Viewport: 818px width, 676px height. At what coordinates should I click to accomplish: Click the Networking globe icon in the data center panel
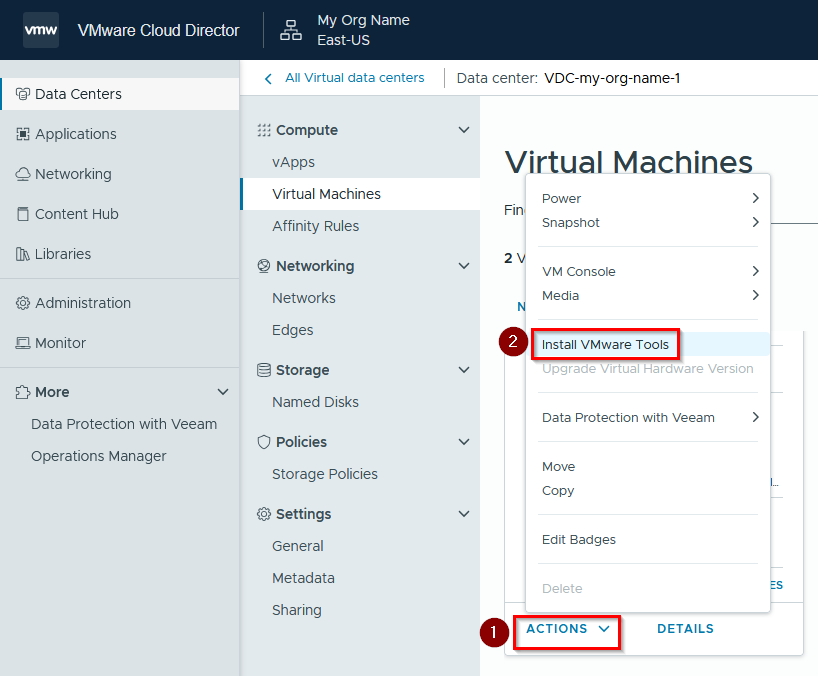264,266
